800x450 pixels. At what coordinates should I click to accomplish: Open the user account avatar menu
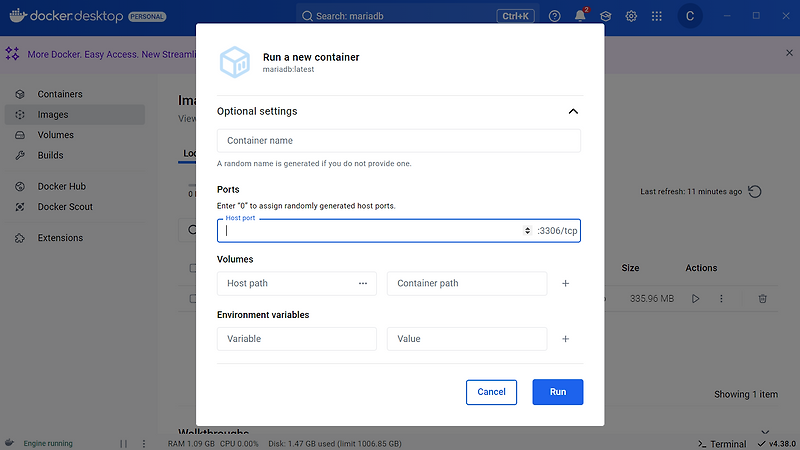[x=690, y=16]
